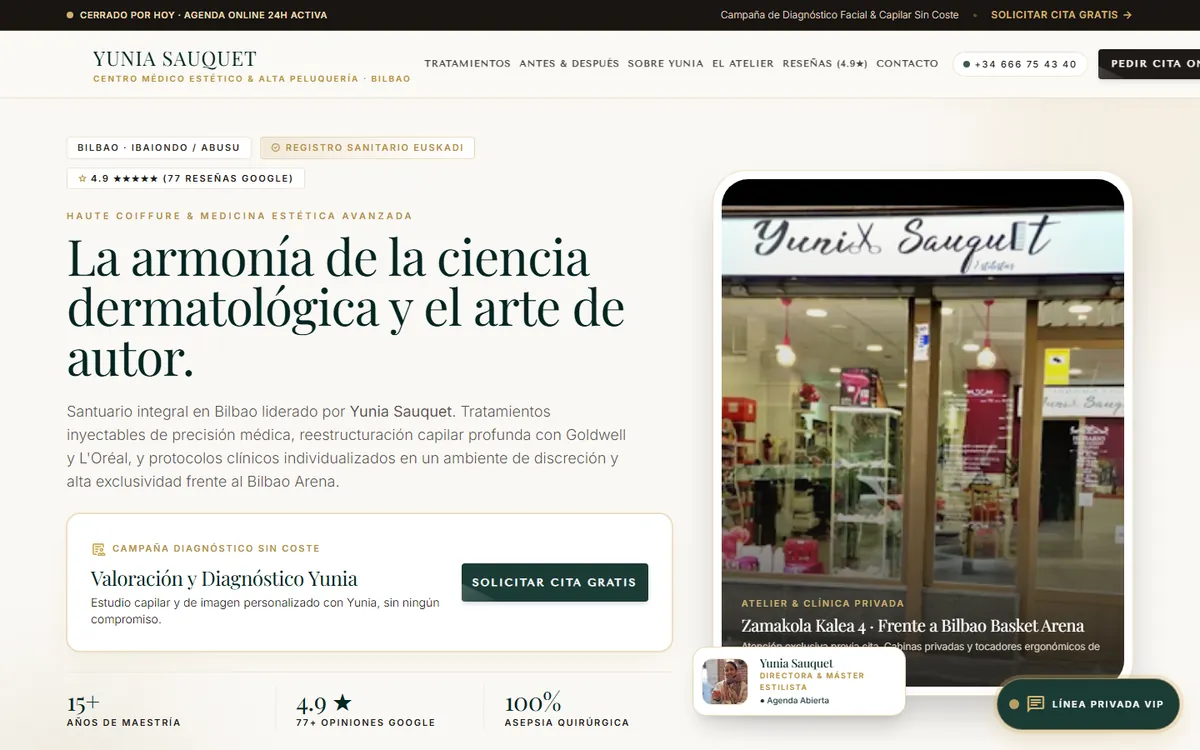Click Haute Coiffure & Medicina Estética tagline
Screen dimensions: 1200x750
point(239,216)
